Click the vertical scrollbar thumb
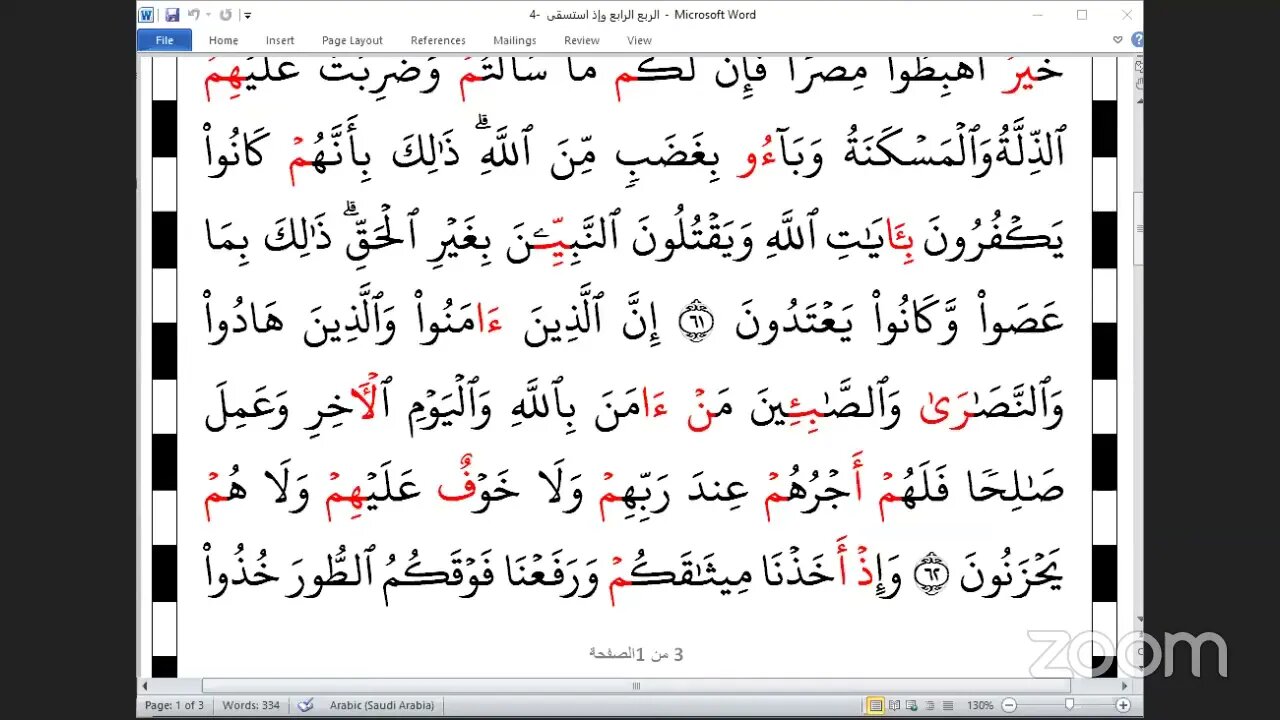This screenshot has height=720, width=1280. 1137,227
